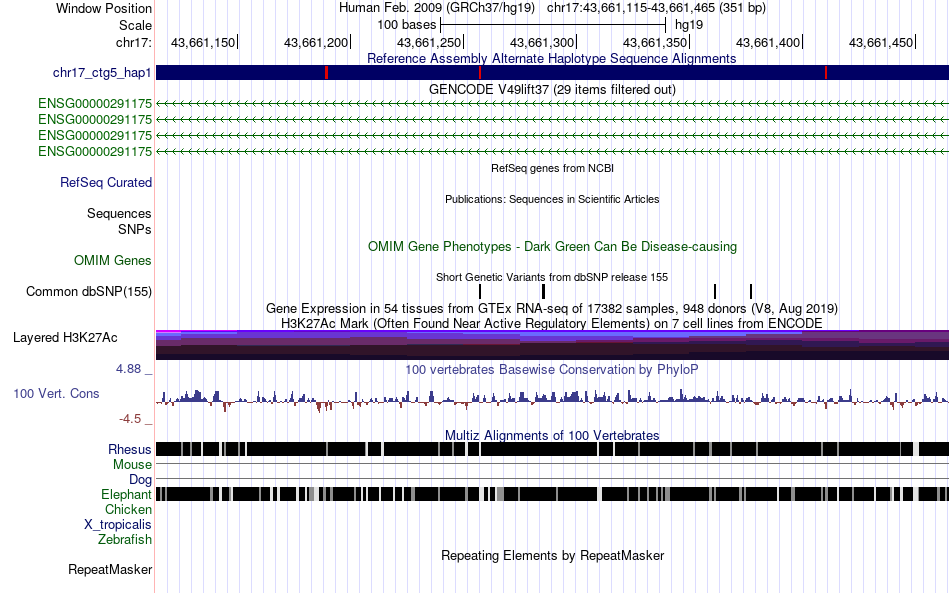Image resolution: width=950 pixels, height=593 pixels.
Task: Click the -4.5 PhyloP minimum value
Action: [x=130, y=419]
